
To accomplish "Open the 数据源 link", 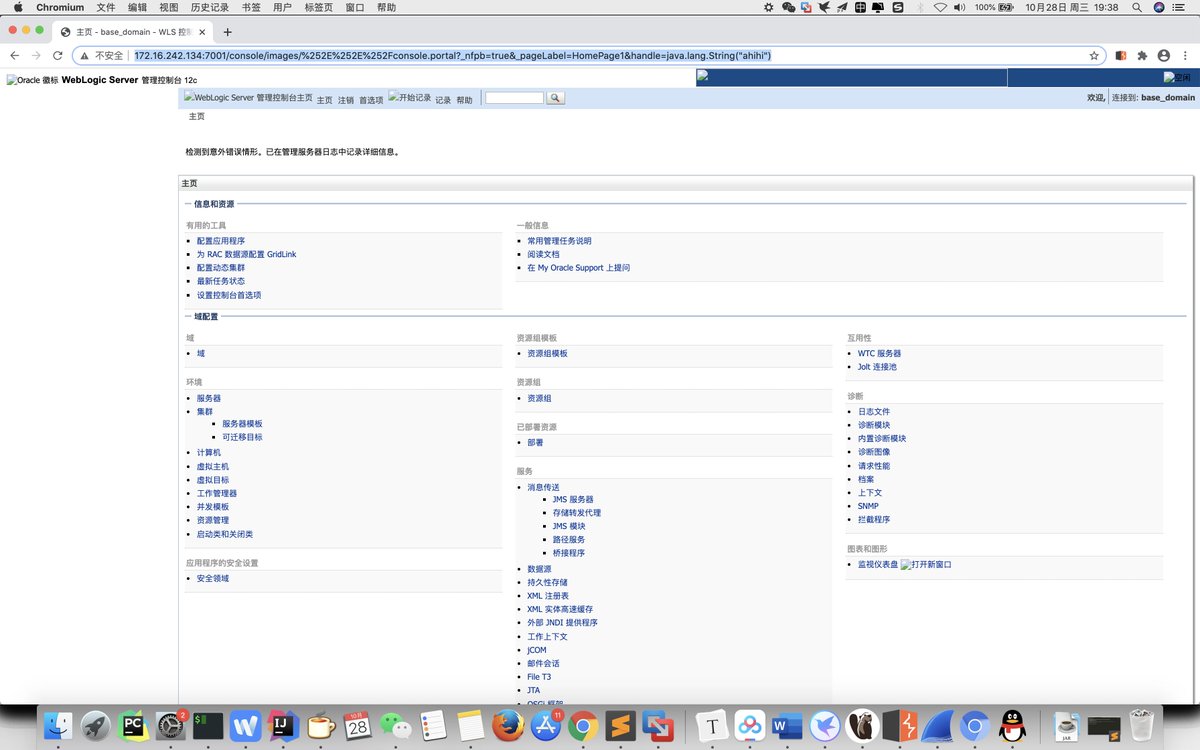I will click(x=539, y=569).
